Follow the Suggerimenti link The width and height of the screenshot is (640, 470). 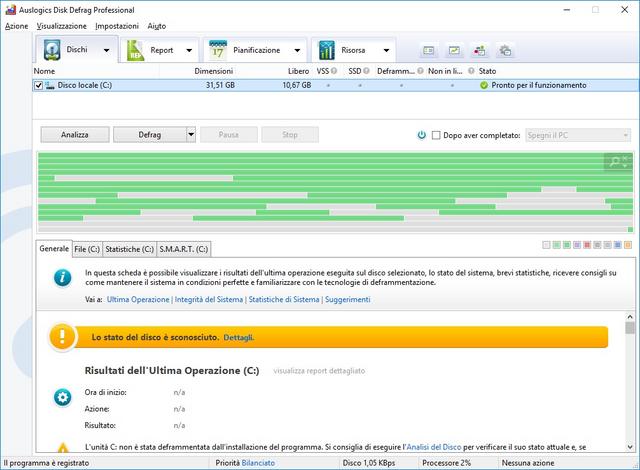348,299
